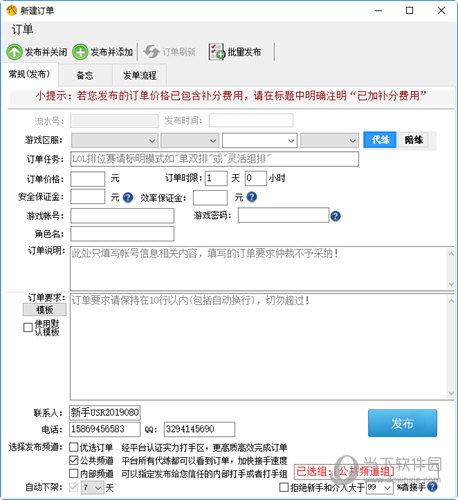This screenshot has height=500, width=458.
Task: Click the 游戏帐号 input field
Action: pyautogui.click(x=122, y=216)
